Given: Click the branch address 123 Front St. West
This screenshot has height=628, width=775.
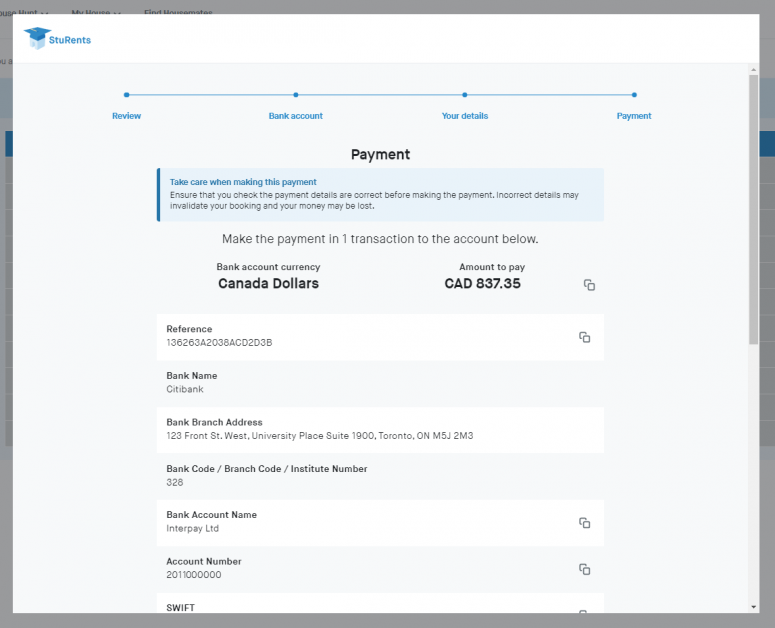Looking at the screenshot, I should coord(320,435).
